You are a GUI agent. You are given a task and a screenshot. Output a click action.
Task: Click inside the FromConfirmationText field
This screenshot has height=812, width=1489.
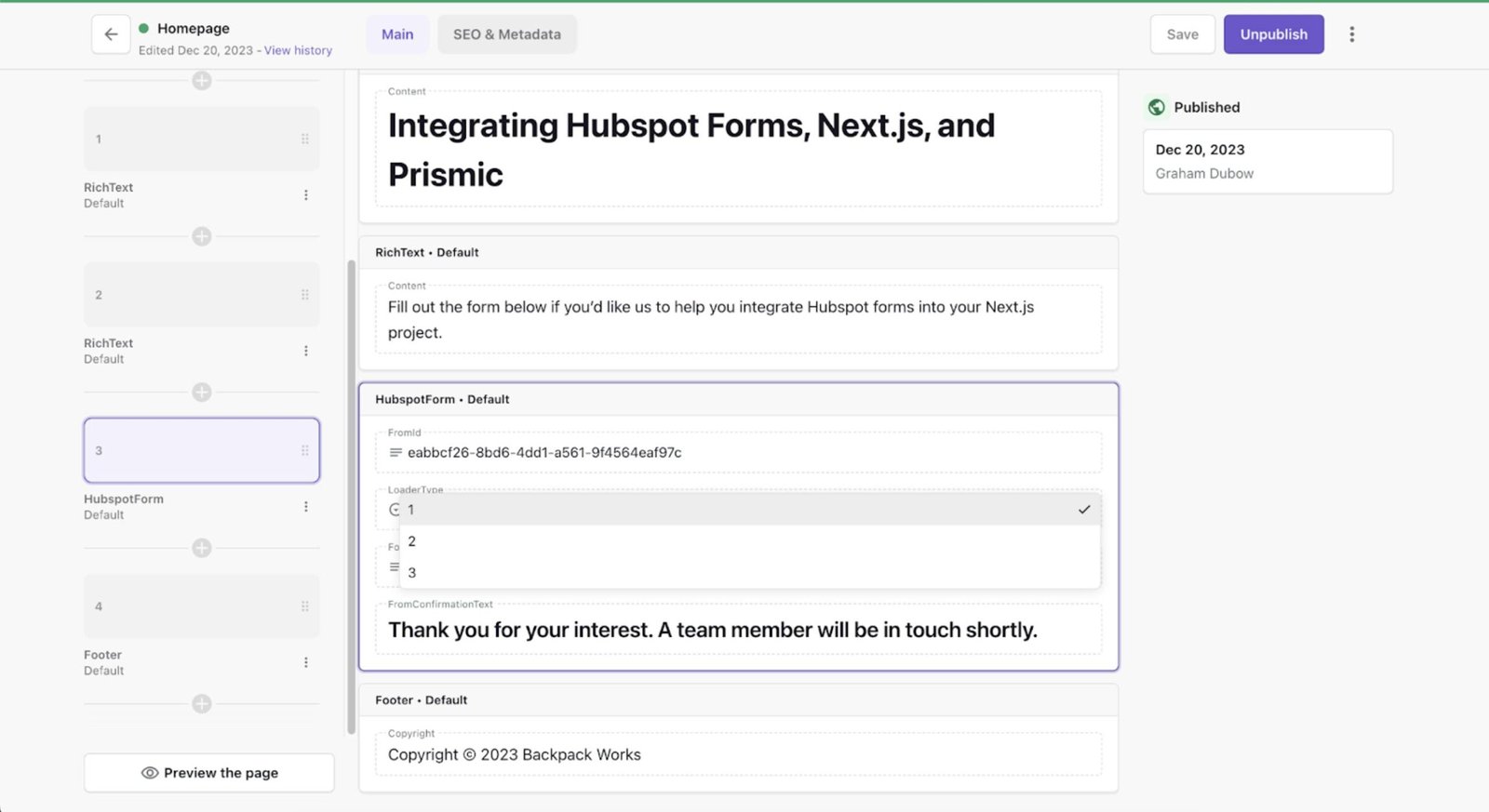pos(712,630)
